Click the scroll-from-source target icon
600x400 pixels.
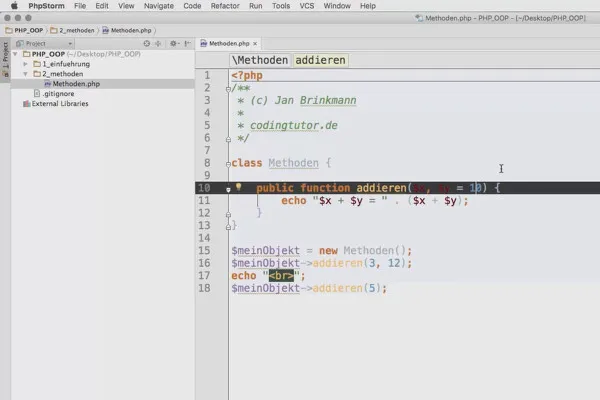coord(147,43)
